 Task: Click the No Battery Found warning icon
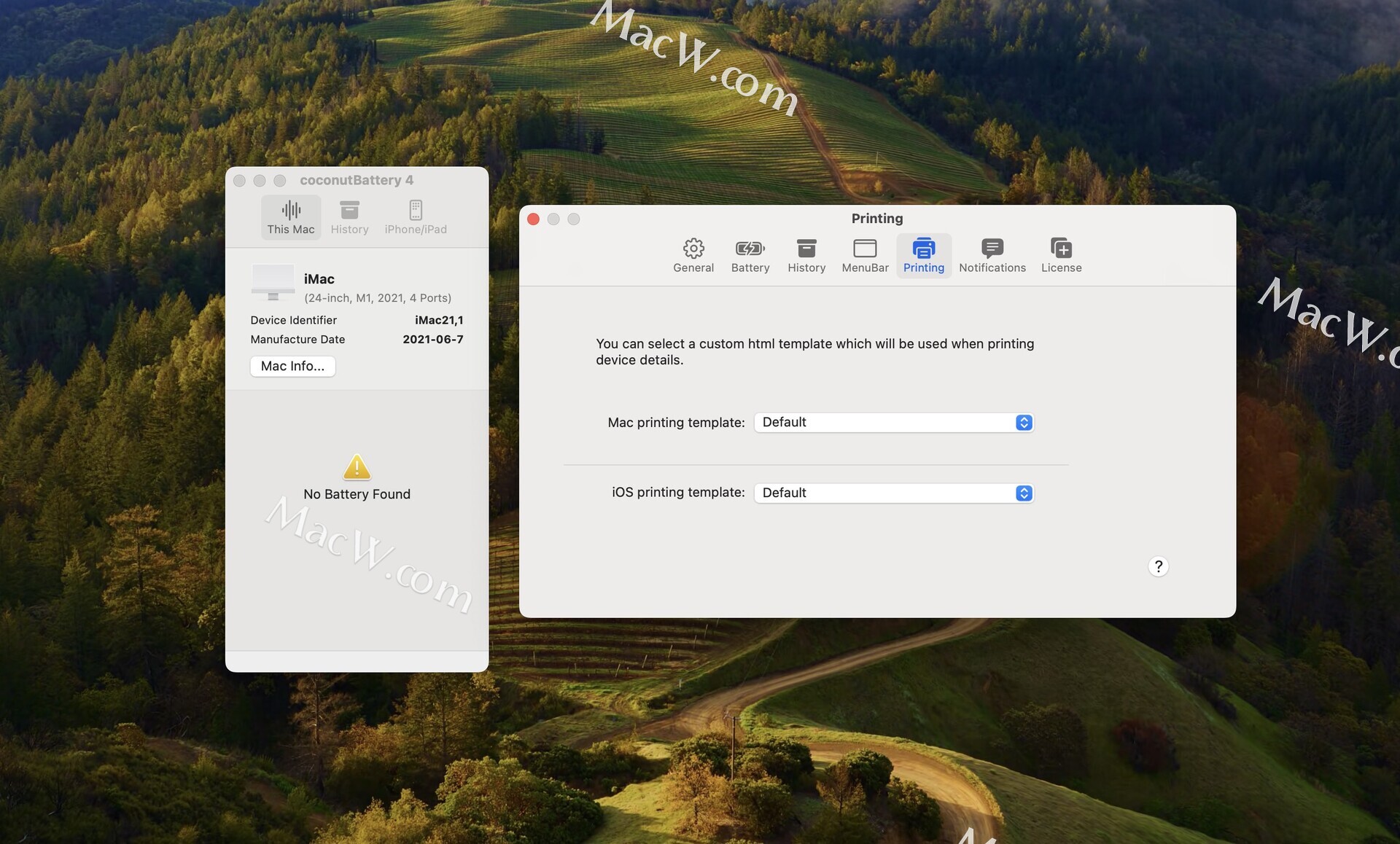[x=357, y=467]
